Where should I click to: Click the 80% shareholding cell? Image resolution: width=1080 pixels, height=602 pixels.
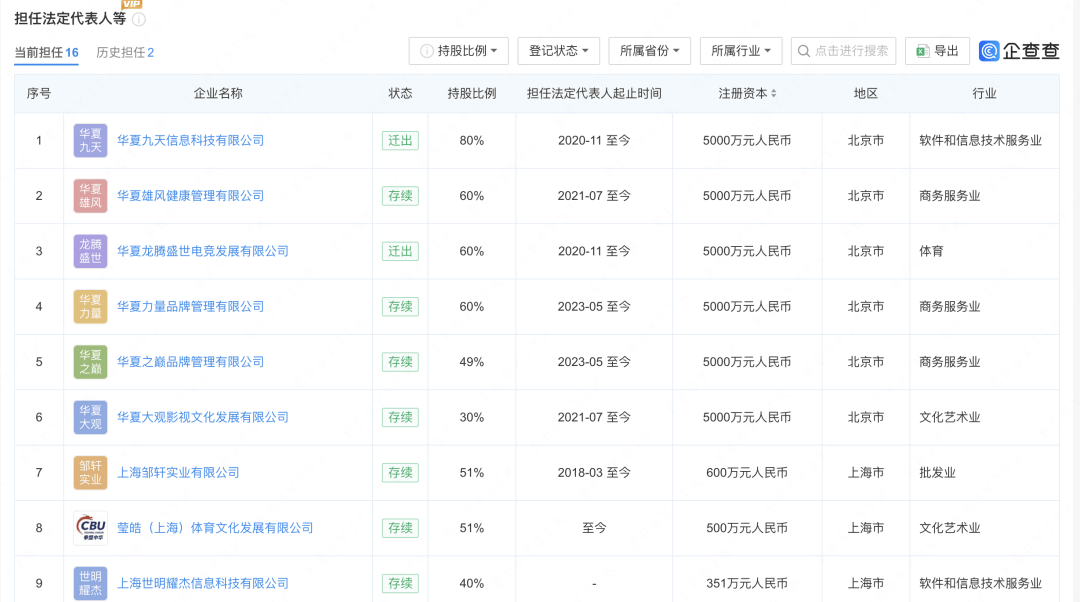click(x=472, y=141)
